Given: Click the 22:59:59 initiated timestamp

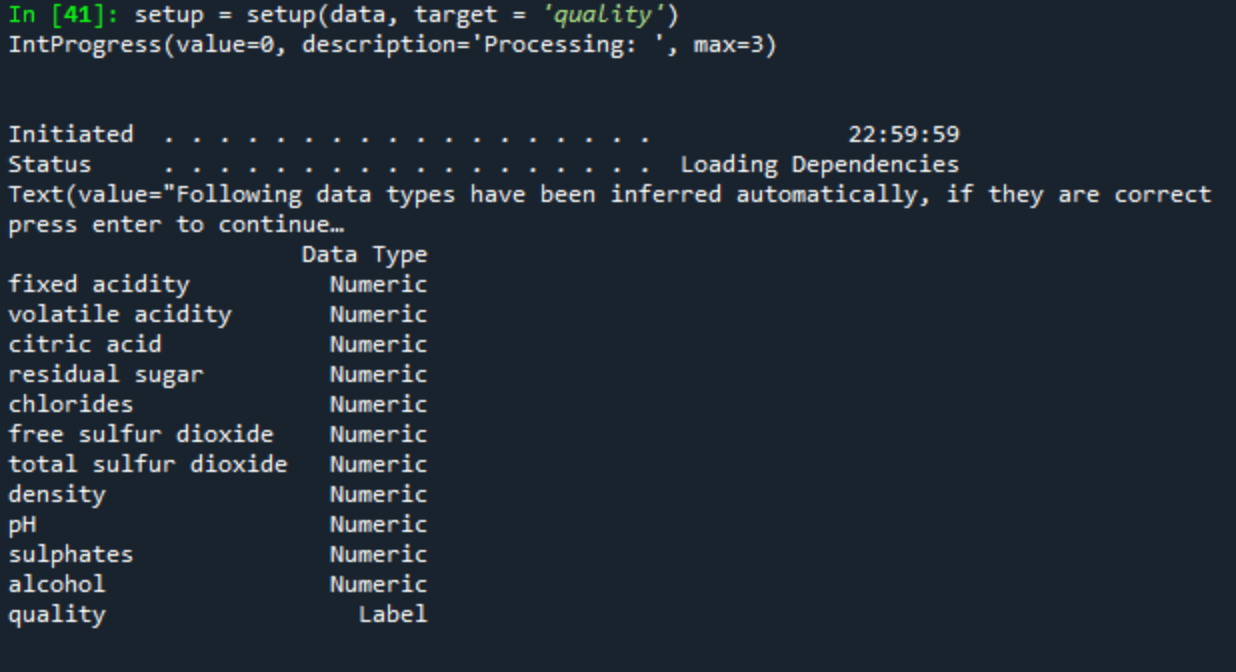Looking at the screenshot, I should (x=903, y=135).
